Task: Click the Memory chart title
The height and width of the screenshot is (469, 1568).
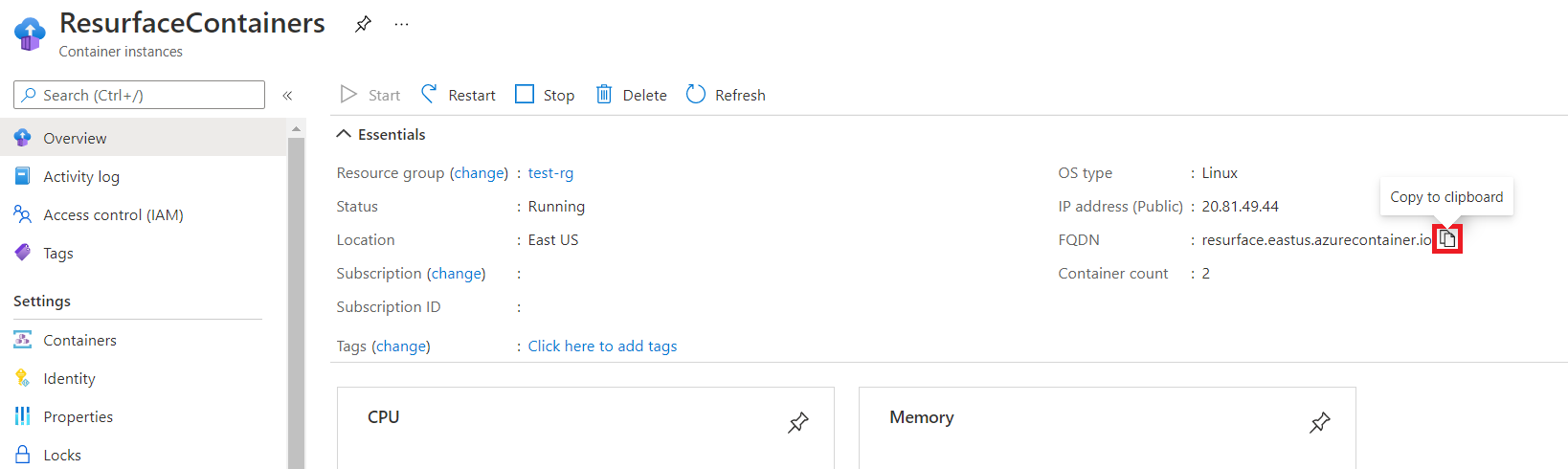Action: [921, 417]
